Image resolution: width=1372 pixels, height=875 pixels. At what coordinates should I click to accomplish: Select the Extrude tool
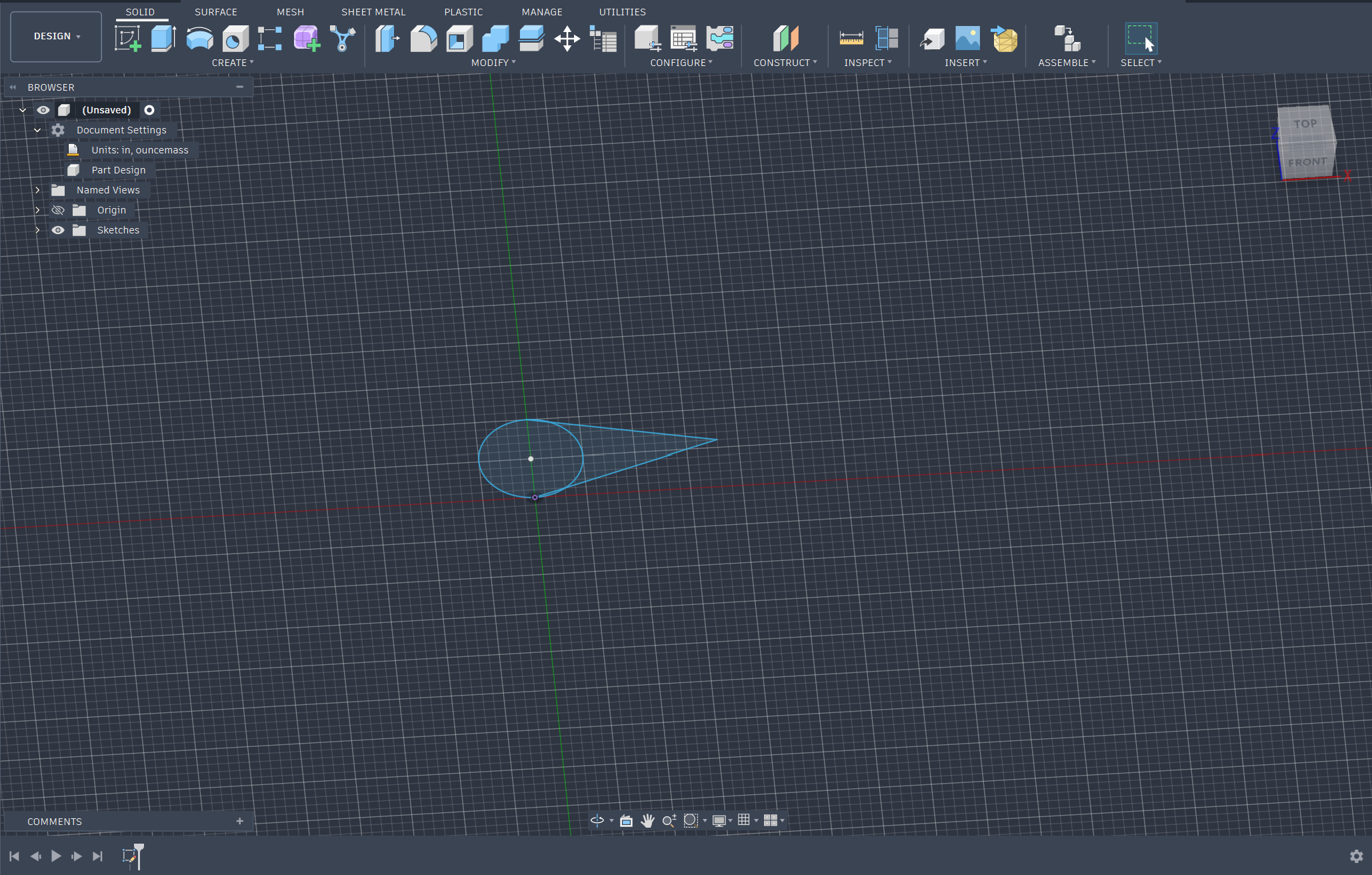pyautogui.click(x=163, y=39)
